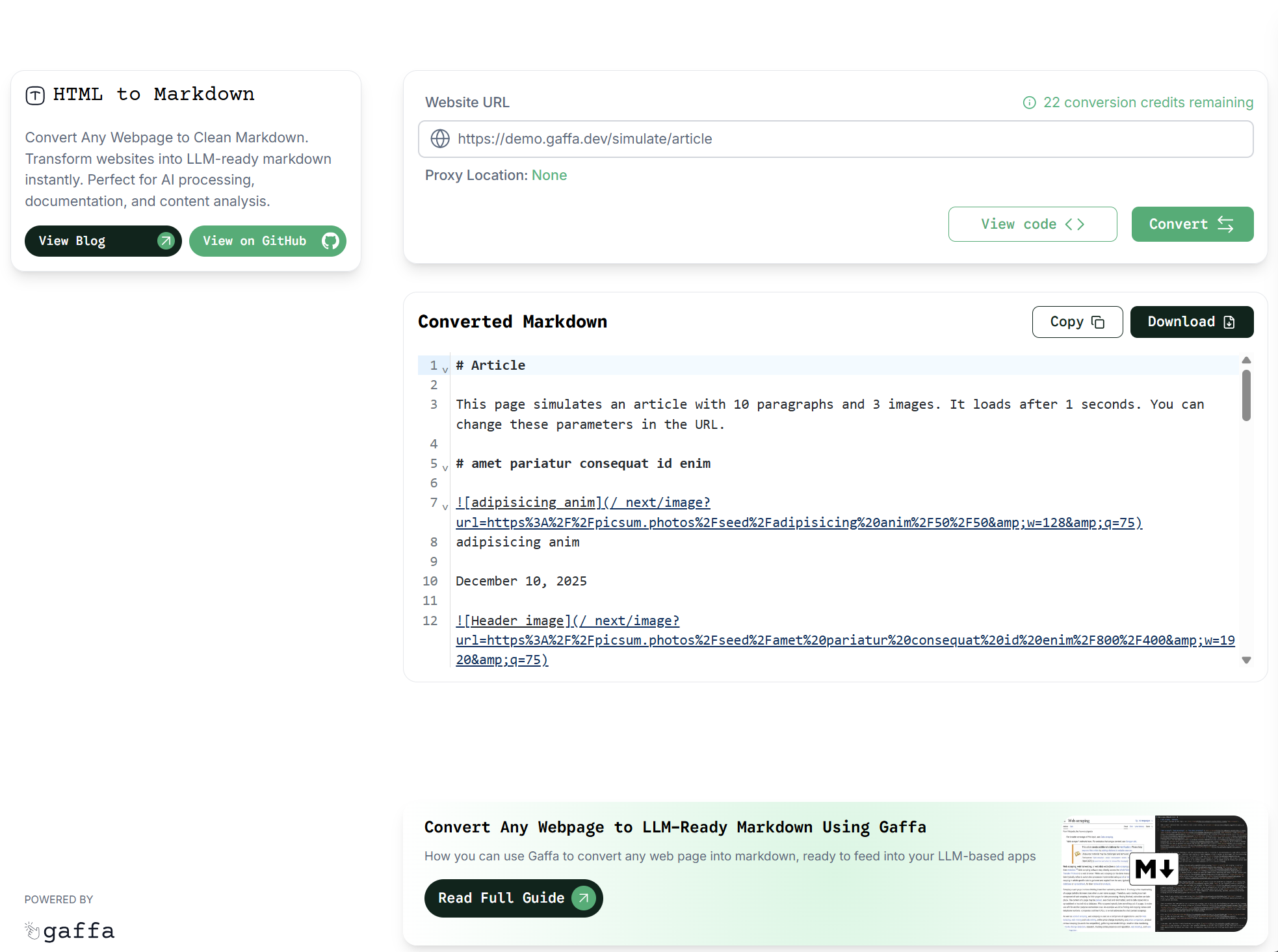This screenshot has height=952, width=1278.
Task: Open the View Blog button
Action: click(x=103, y=241)
